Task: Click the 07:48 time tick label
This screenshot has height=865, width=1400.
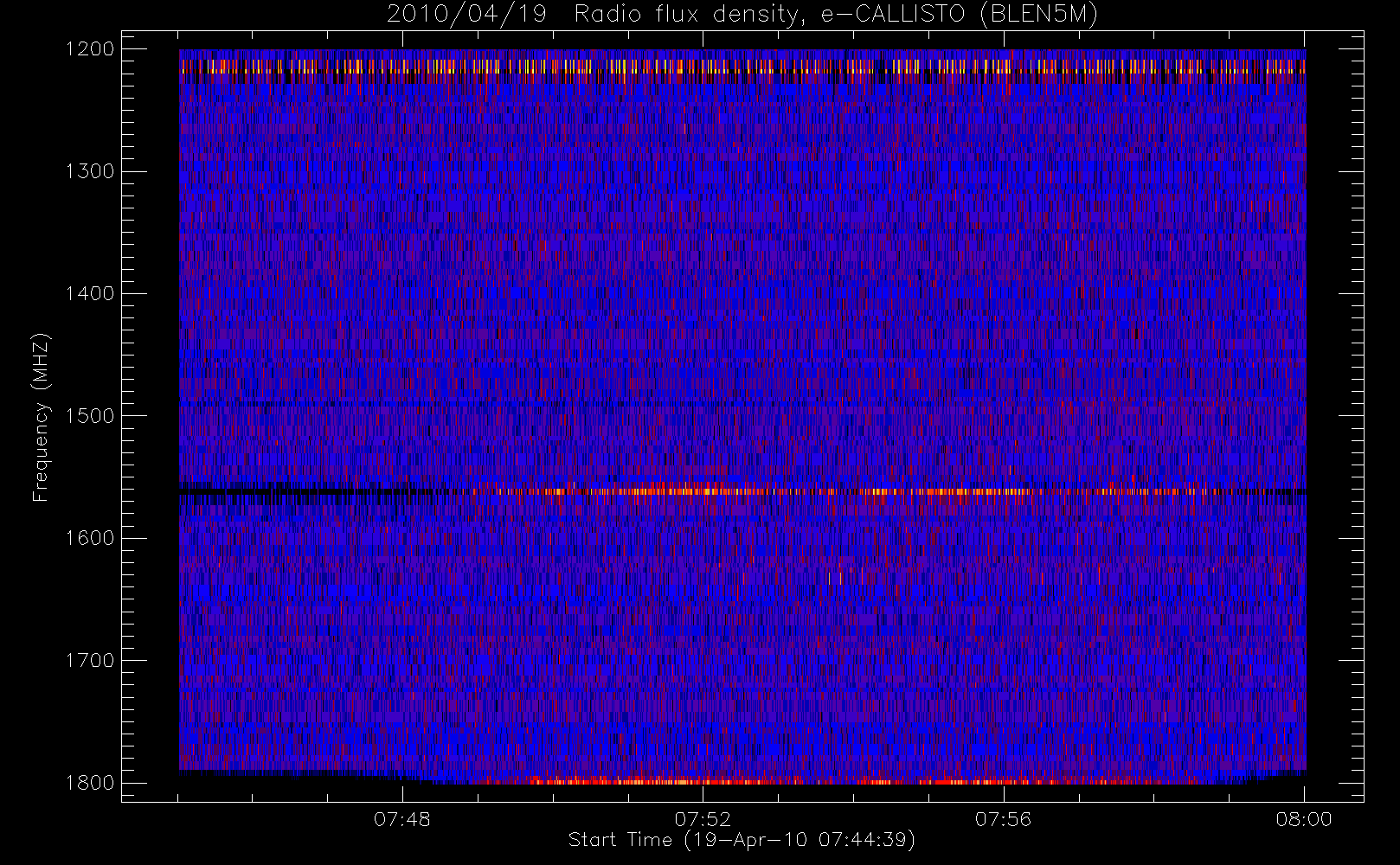Action: [x=402, y=819]
